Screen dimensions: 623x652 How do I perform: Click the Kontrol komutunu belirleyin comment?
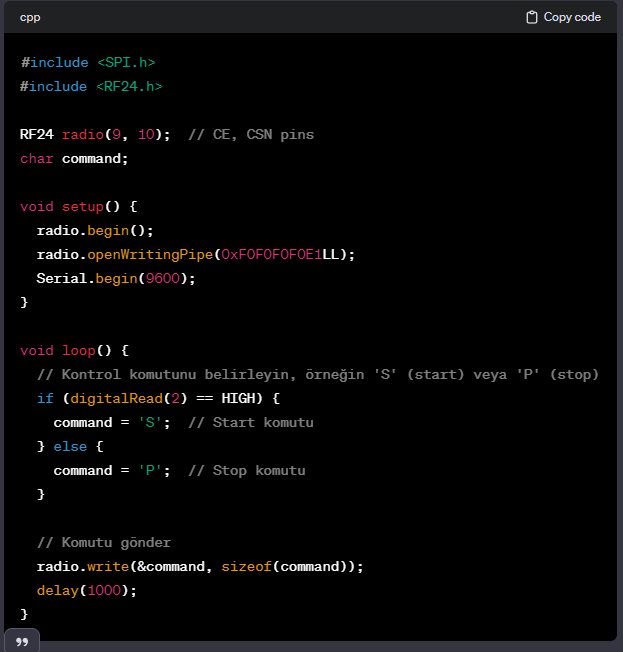[x=318, y=374]
